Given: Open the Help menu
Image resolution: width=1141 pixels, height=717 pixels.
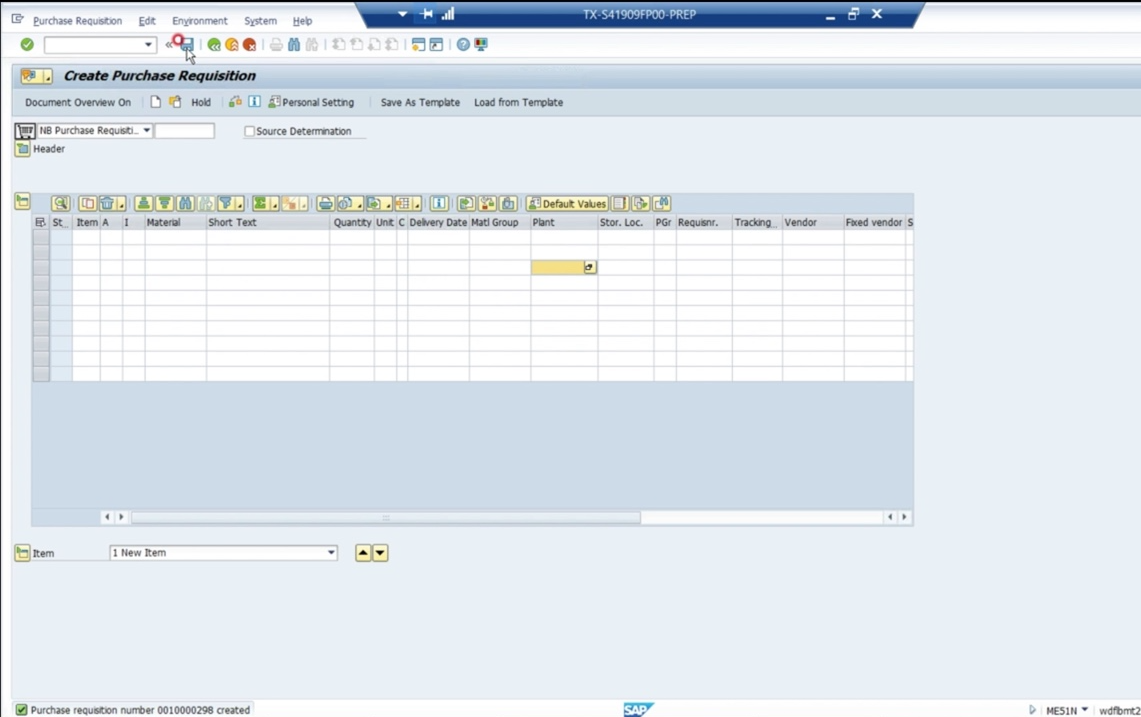Looking at the screenshot, I should pos(302,20).
